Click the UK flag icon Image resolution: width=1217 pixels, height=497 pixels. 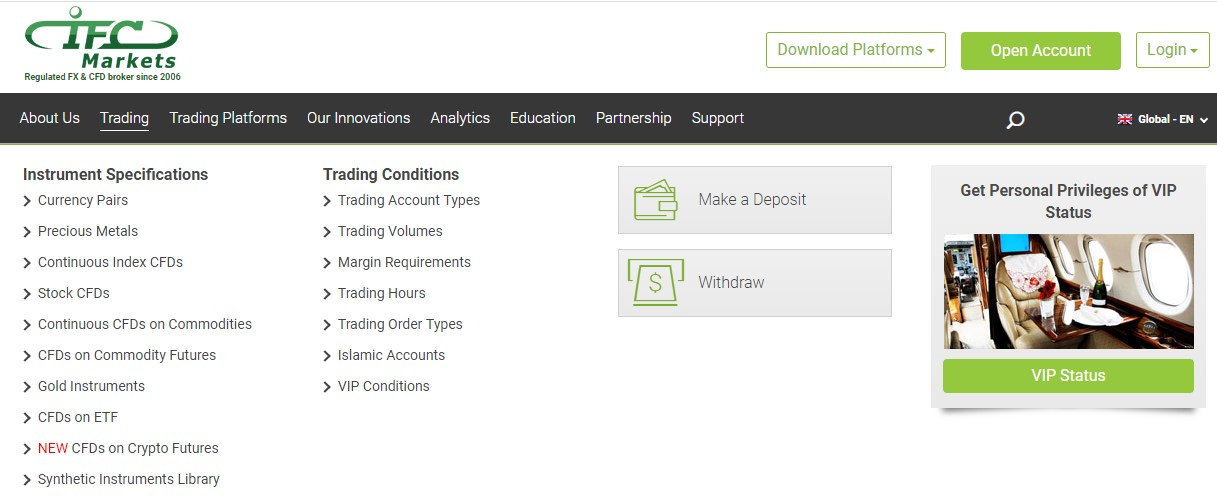coord(1125,119)
